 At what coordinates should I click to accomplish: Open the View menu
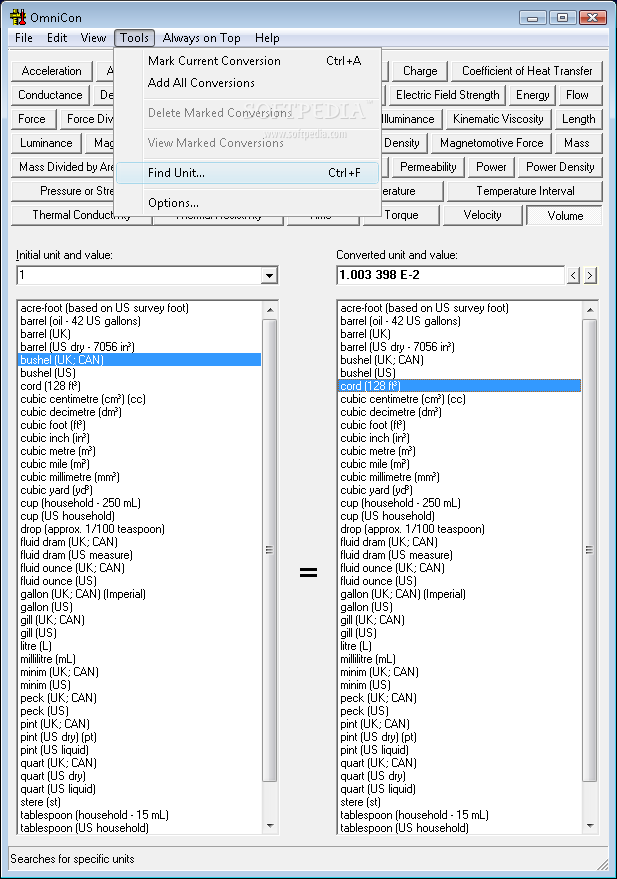(x=93, y=38)
